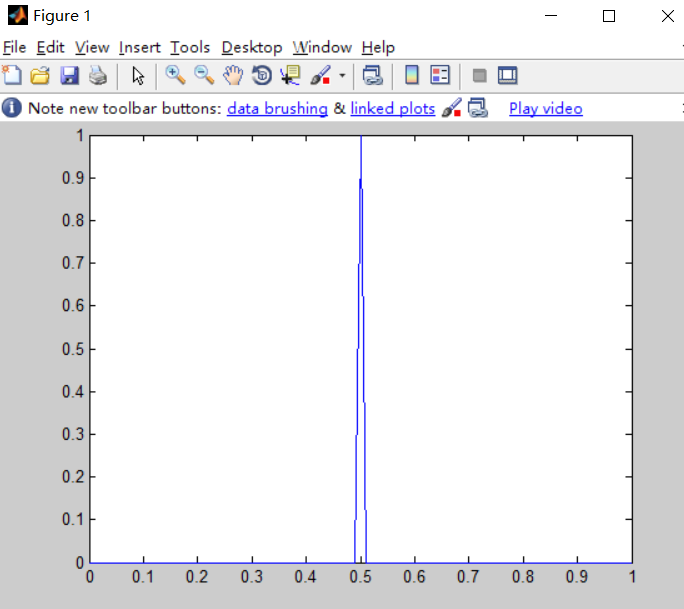
Task: Click link-plot icon in notification bar
Action: click(478, 108)
